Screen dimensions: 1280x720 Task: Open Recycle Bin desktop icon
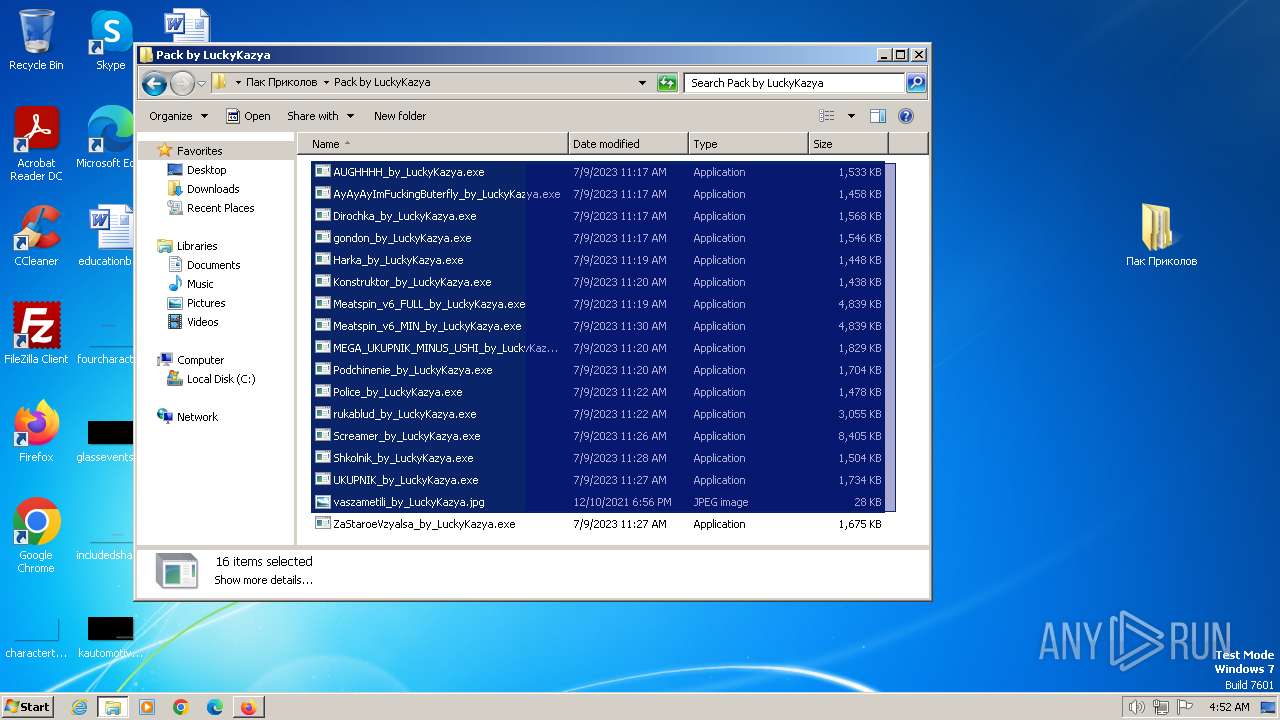pyautogui.click(x=36, y=41)
